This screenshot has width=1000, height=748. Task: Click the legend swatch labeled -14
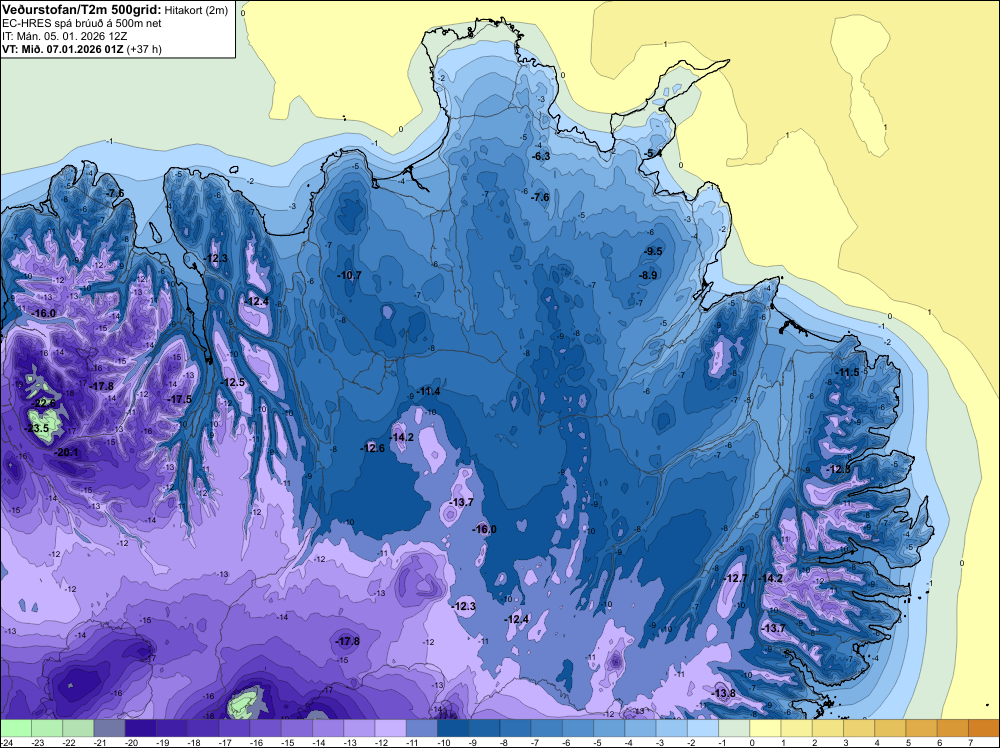pos(328,728)
